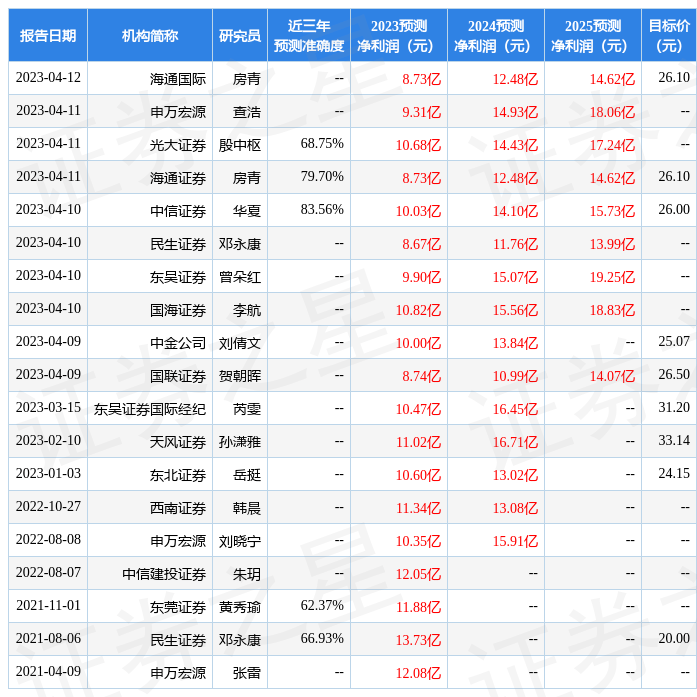
Task: Click the 17.24亿 value
Action: click(x=612, y=145)
